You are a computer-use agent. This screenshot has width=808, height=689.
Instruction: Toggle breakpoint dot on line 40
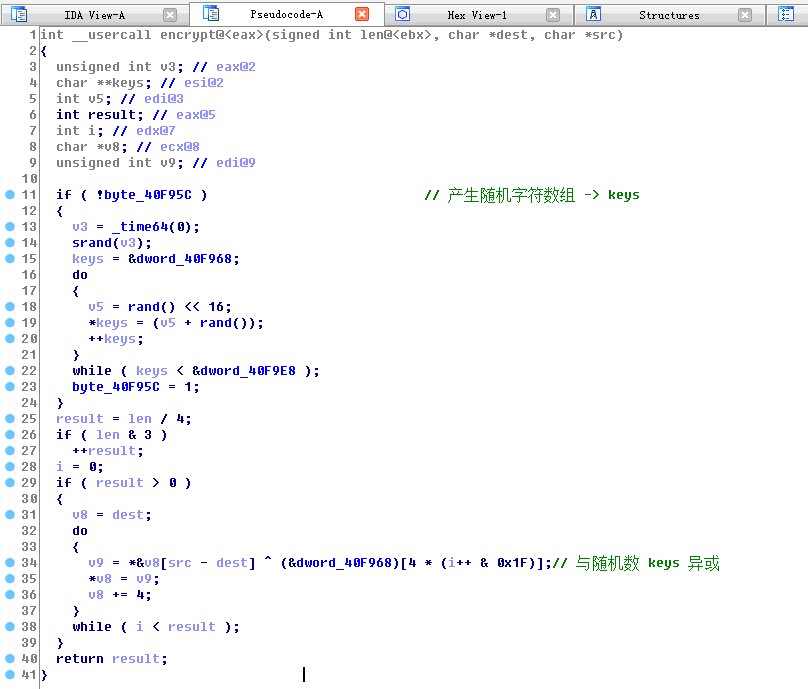coord(10,659)
